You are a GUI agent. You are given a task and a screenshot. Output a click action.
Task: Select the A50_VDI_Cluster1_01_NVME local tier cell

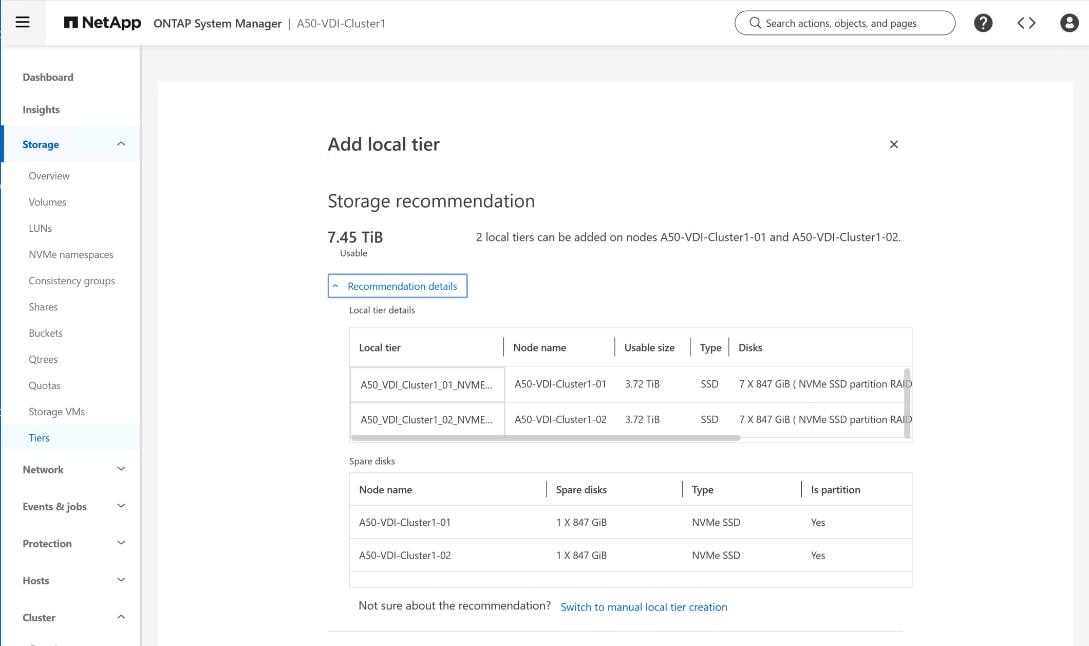[x=427, y=385]
